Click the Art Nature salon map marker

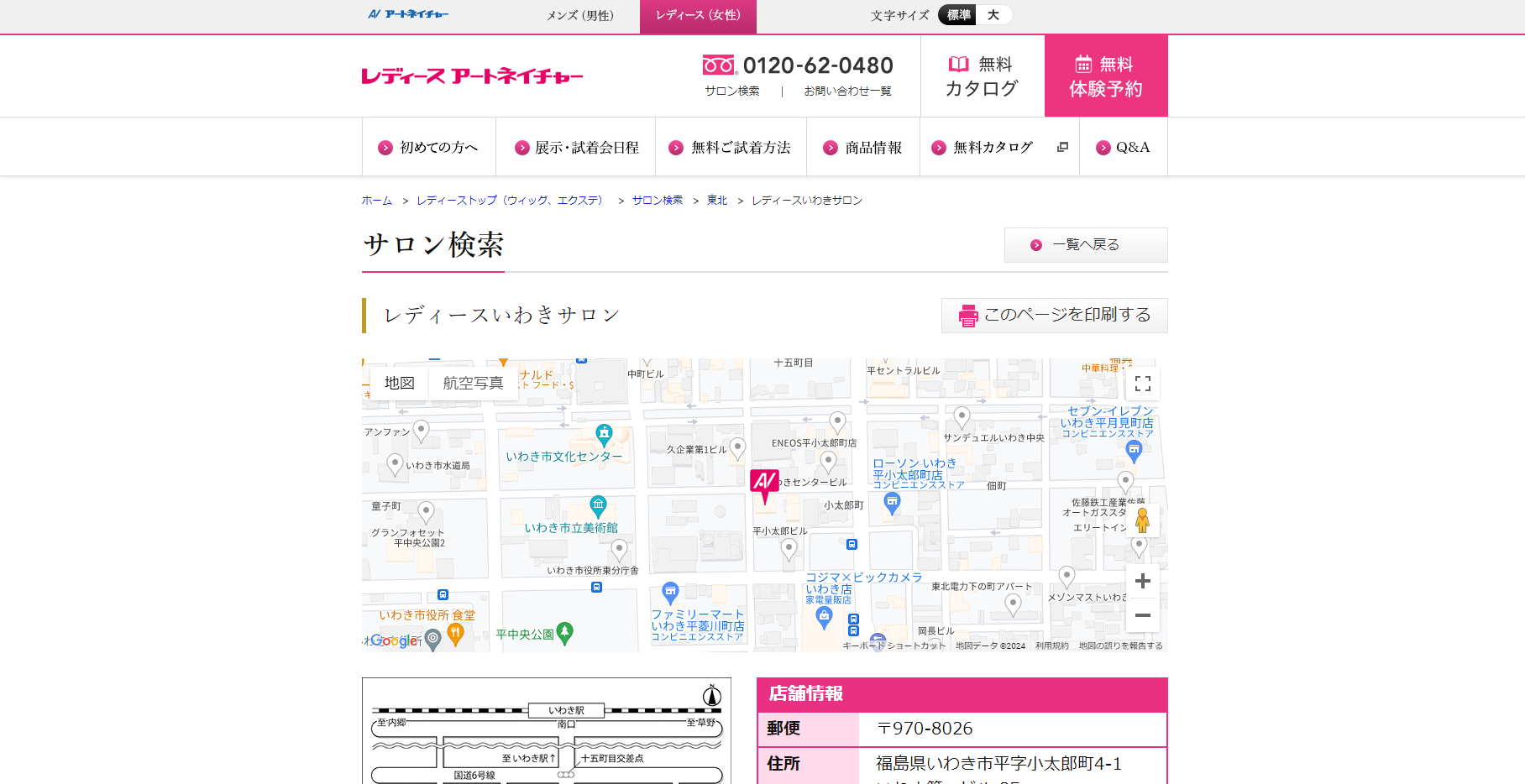764,485
